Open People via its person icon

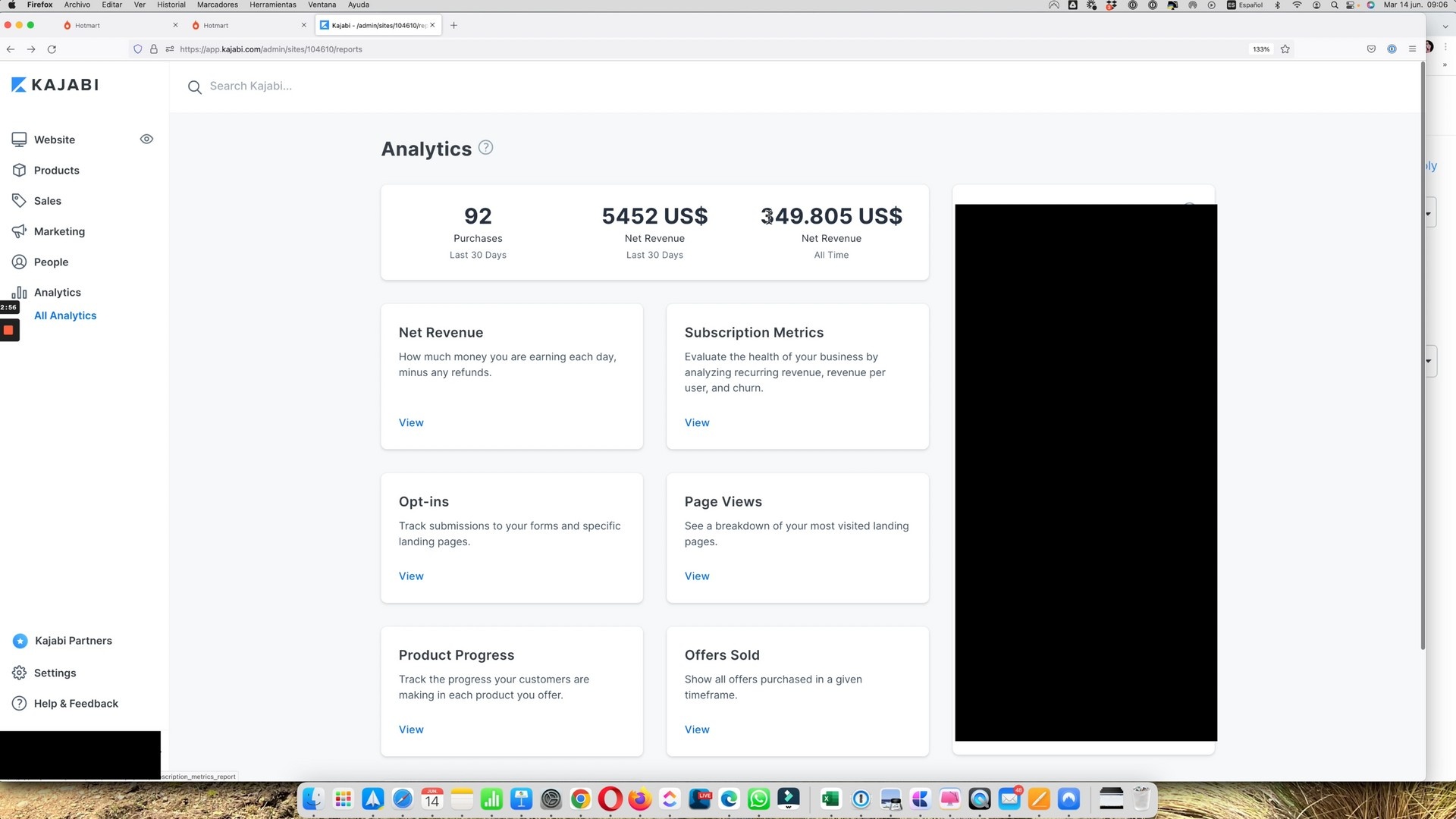point(19,262)
